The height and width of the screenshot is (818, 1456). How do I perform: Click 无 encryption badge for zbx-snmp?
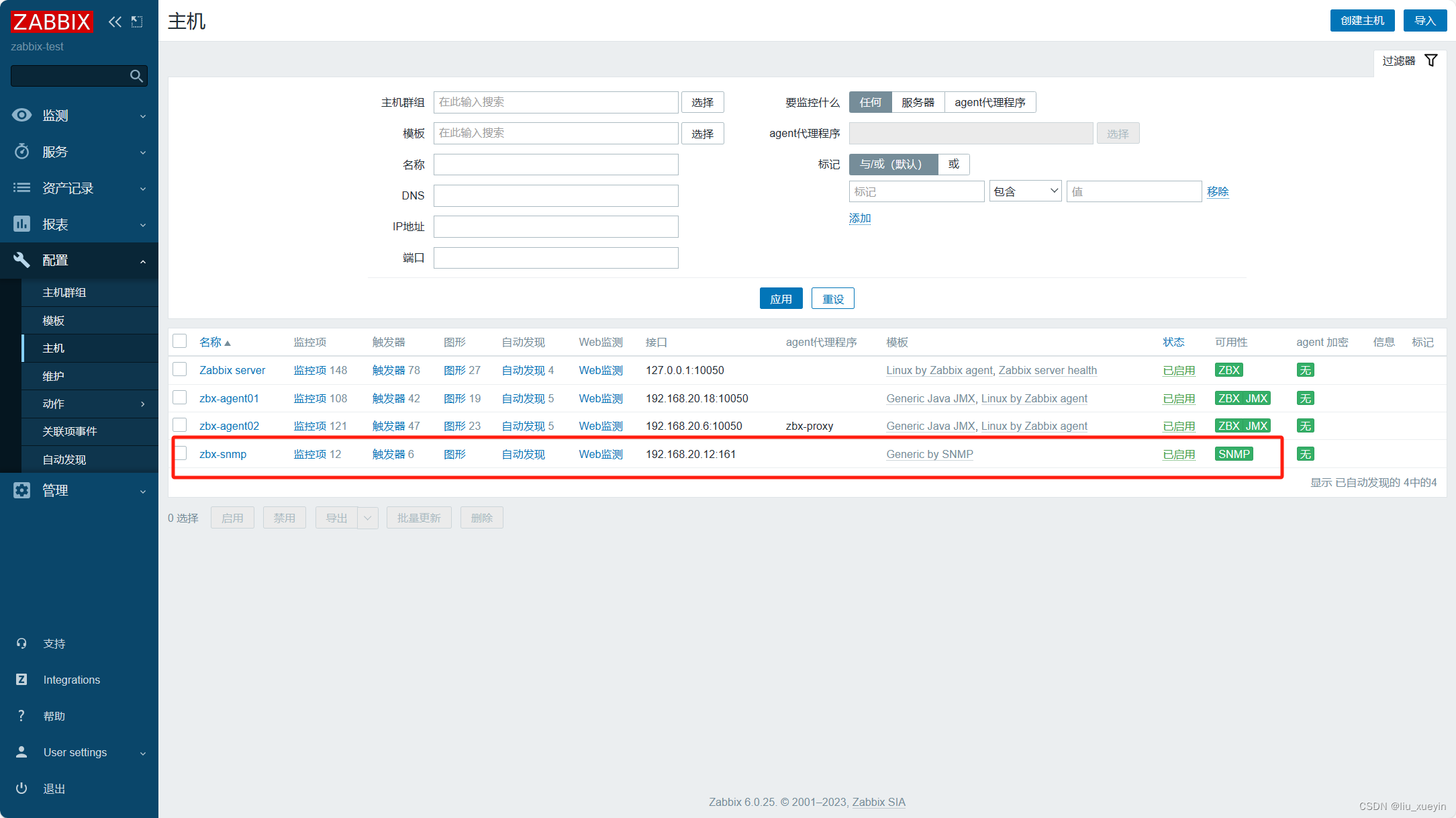(x=1305, y=454)
